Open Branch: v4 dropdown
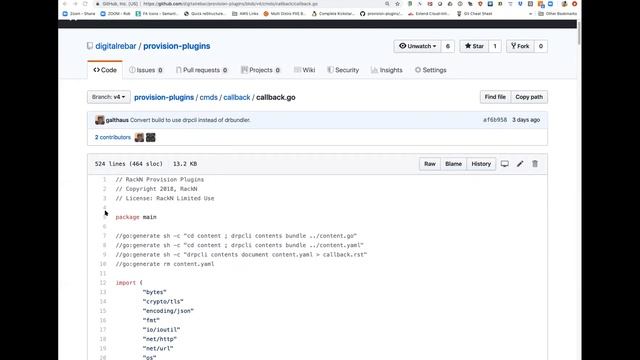The width and height of the screenshot is (640, 360). pyautogui.click(x=109, y=97)
